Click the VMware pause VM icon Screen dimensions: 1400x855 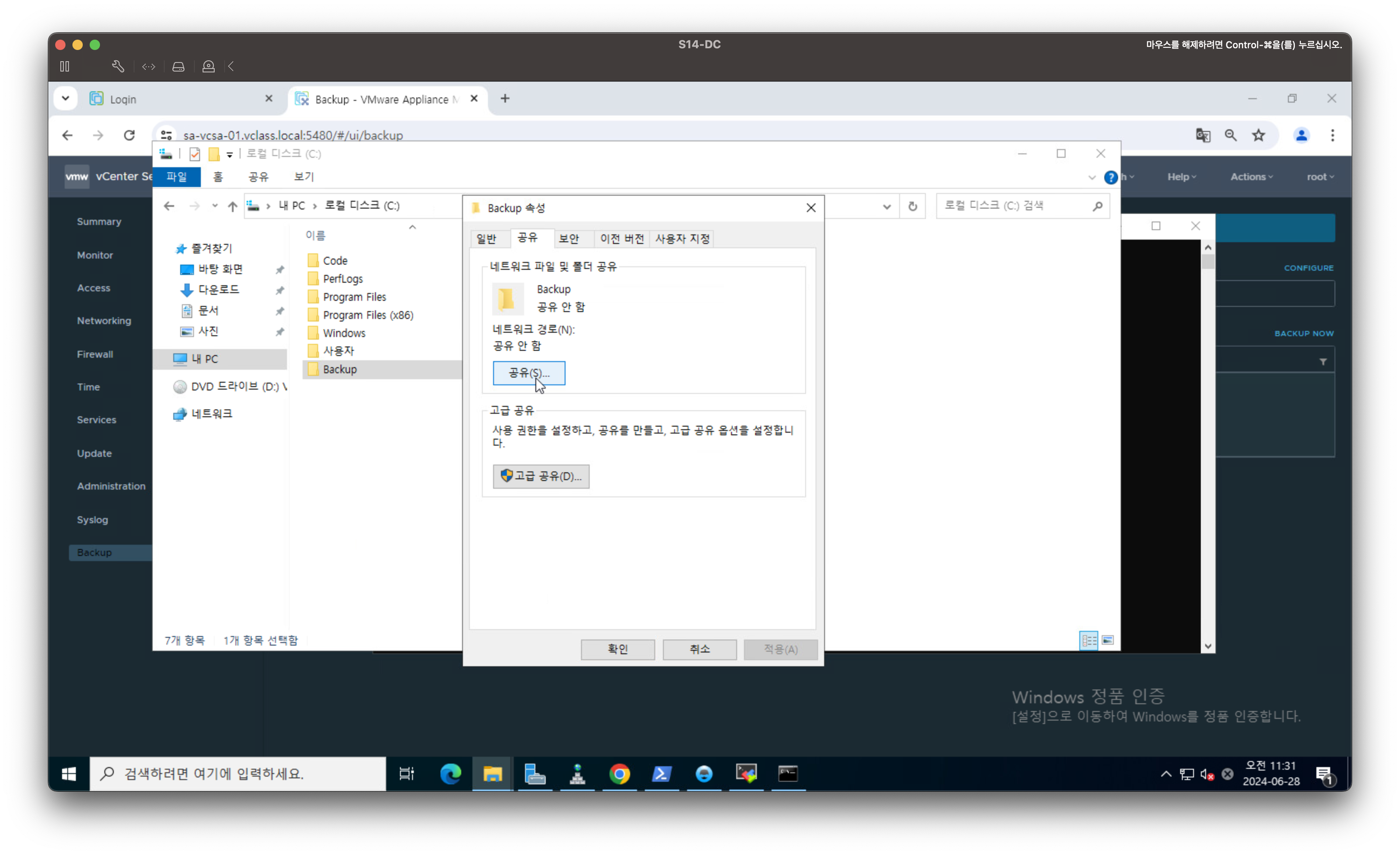pos(65,66)
